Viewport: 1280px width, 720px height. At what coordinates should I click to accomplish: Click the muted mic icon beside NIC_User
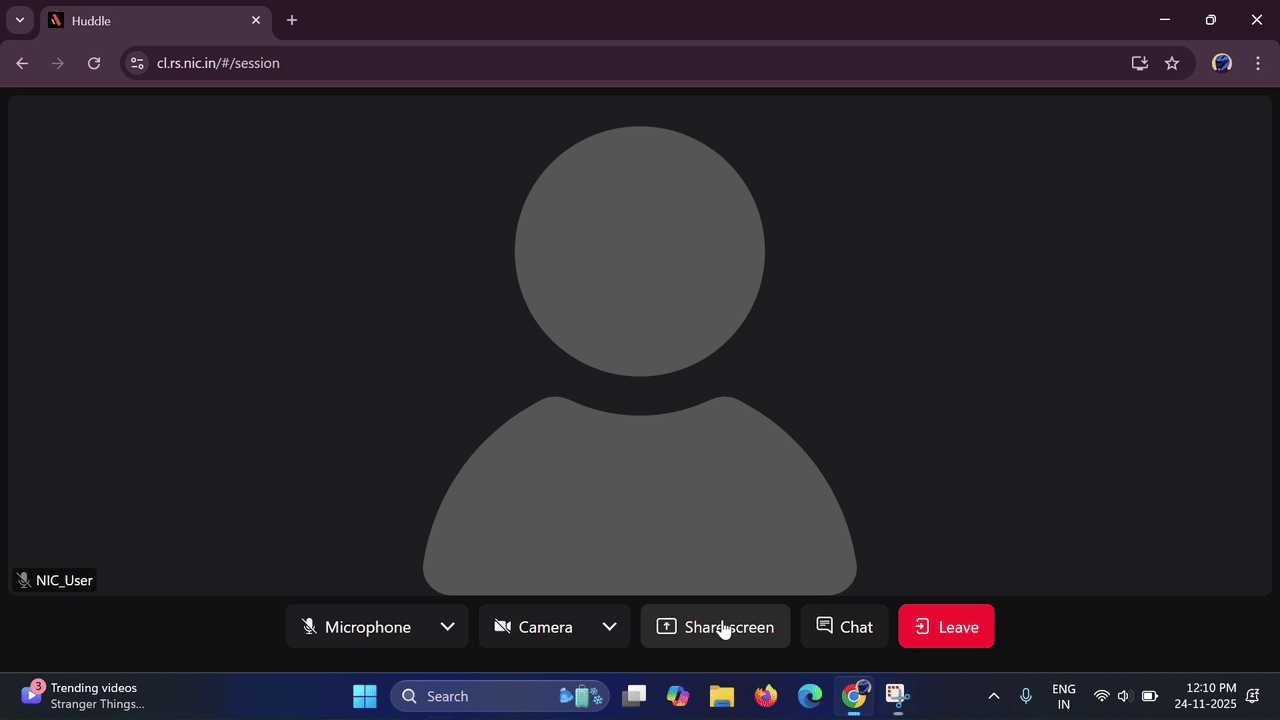(x=22, y=580)
